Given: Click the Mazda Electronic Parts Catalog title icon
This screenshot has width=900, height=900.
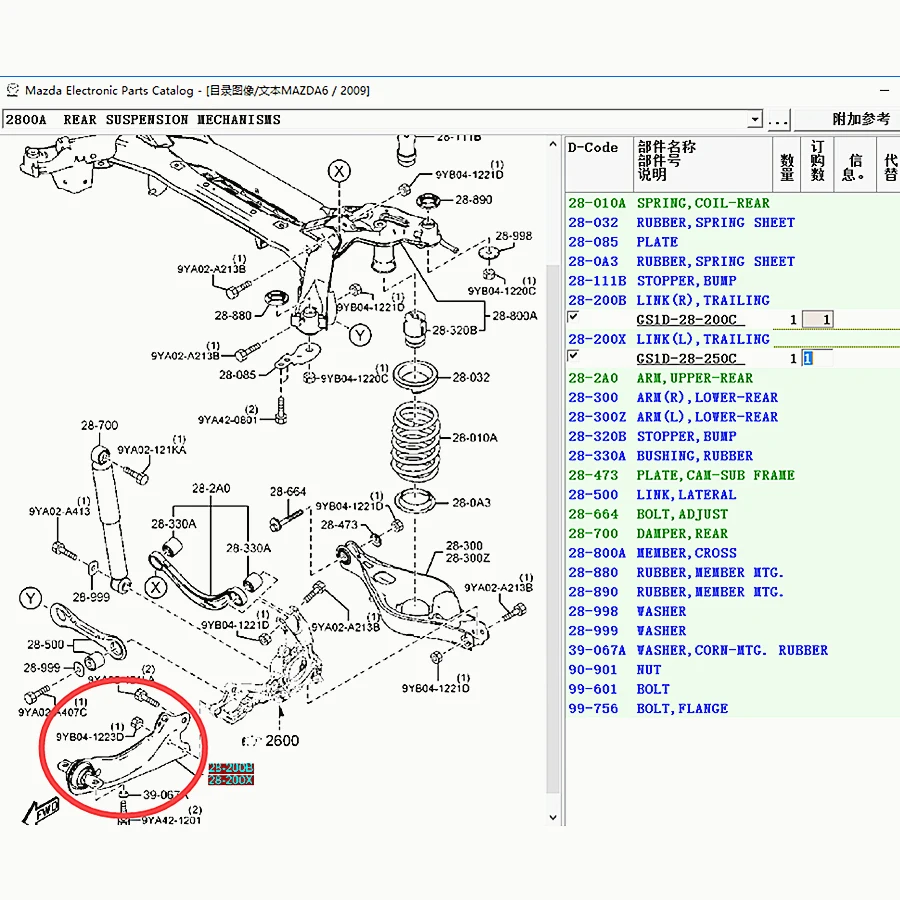Looking at the screenshot, I should coord(12,91).
